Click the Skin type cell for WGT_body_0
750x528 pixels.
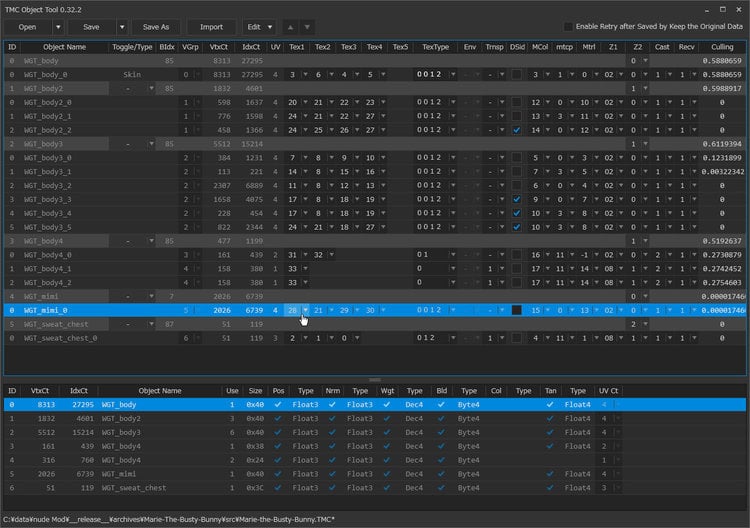132,75
